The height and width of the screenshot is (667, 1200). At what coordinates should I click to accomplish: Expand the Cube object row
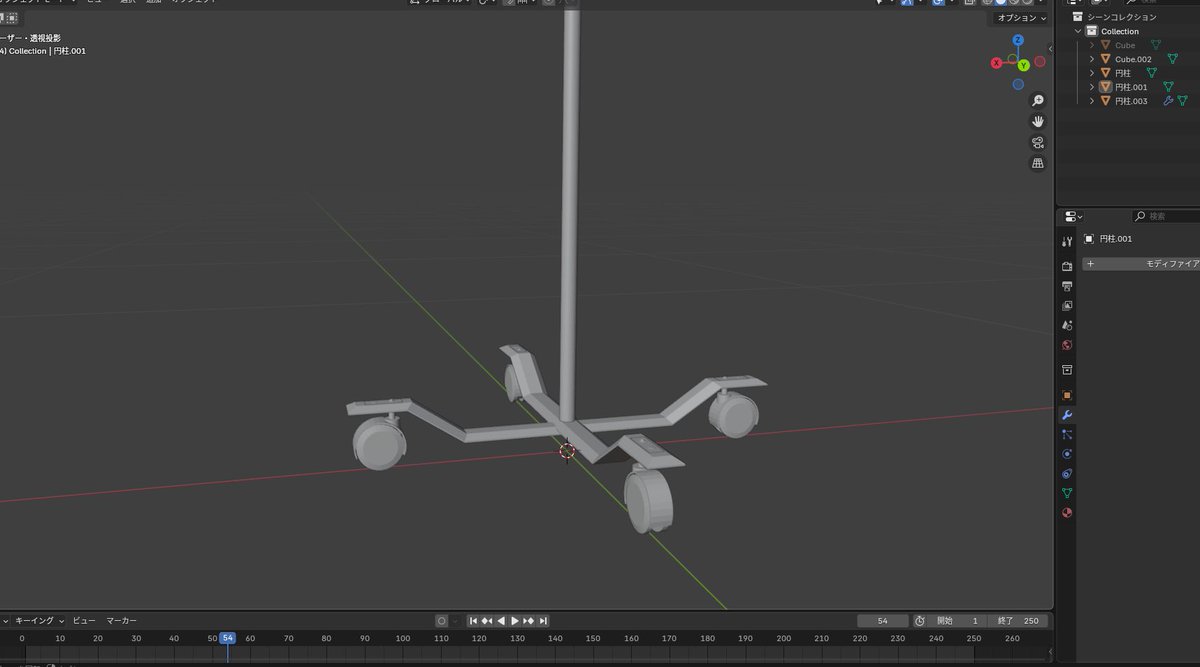click(x=1092, y=45)
